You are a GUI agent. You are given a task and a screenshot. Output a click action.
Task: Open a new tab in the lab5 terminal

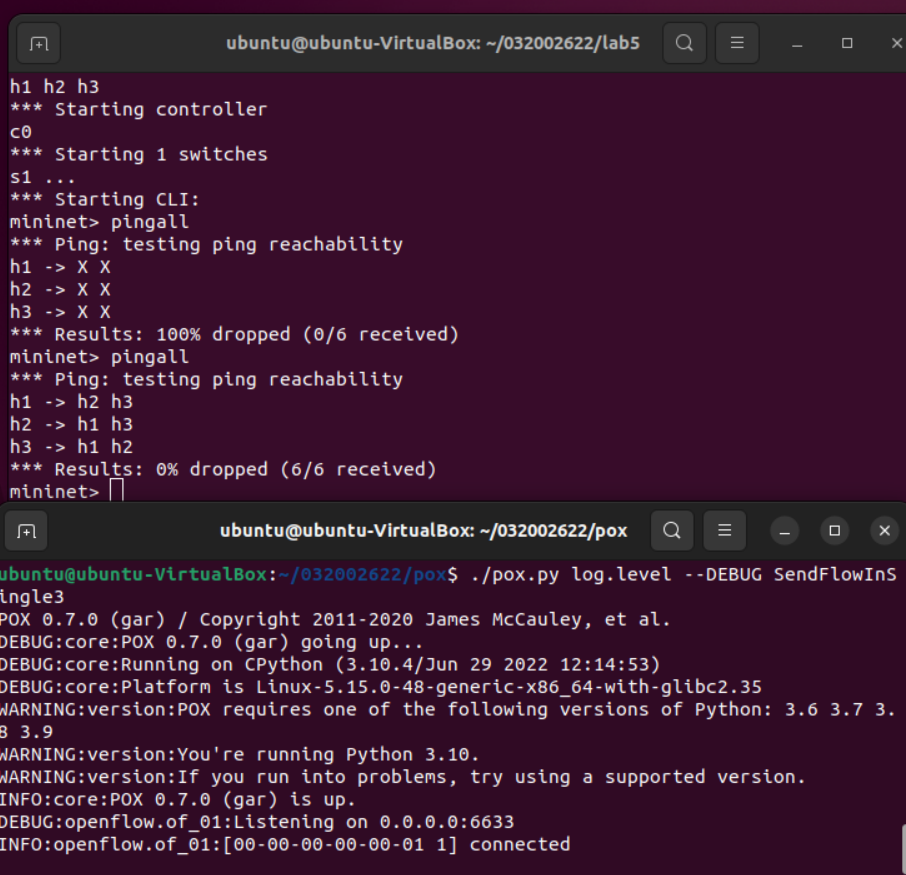click(39, 43)
